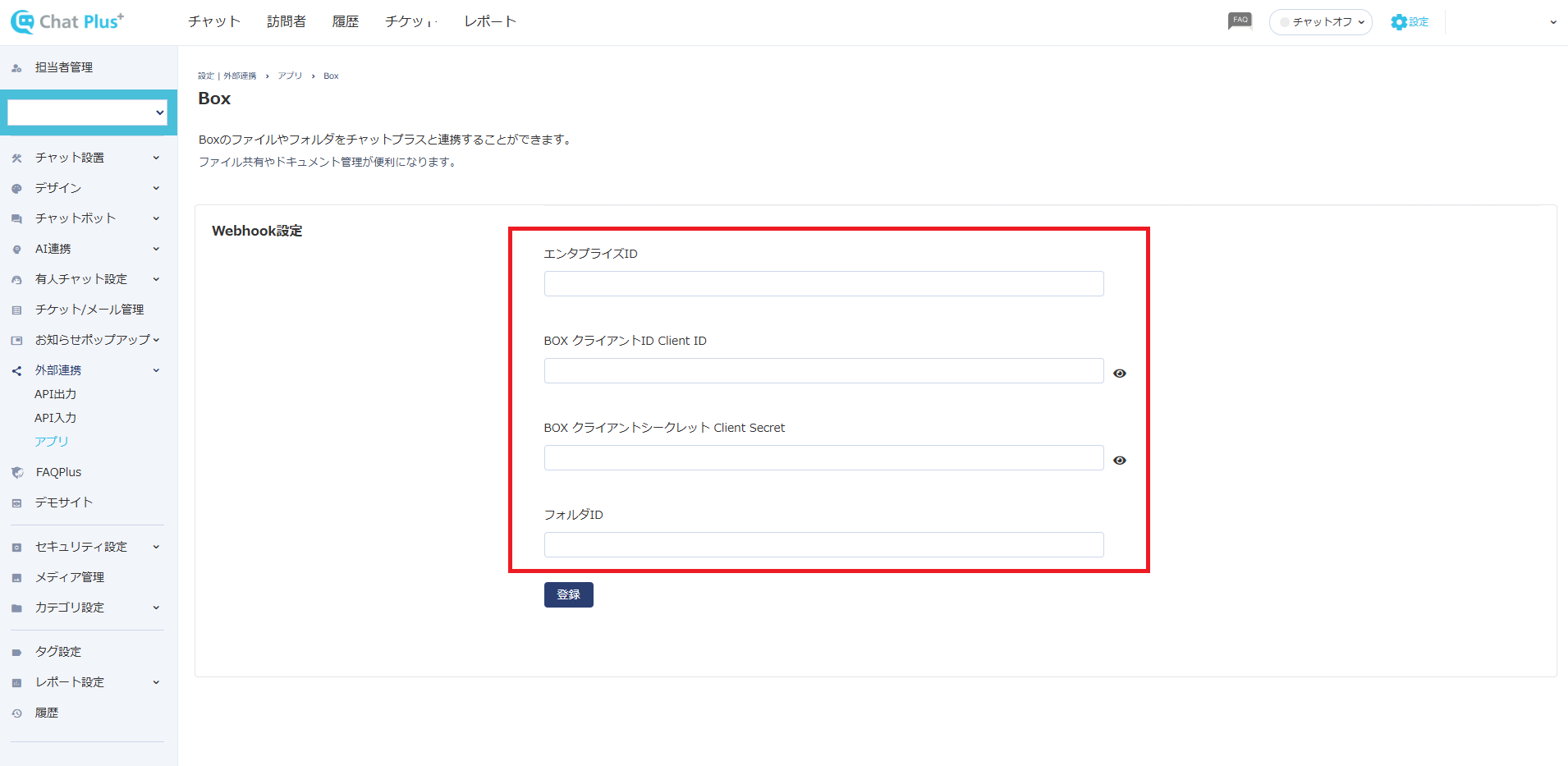The width and height of the screenshot is (1568, 766).
Task: Expand the レポート設定 section
Action: coord(156,682)
